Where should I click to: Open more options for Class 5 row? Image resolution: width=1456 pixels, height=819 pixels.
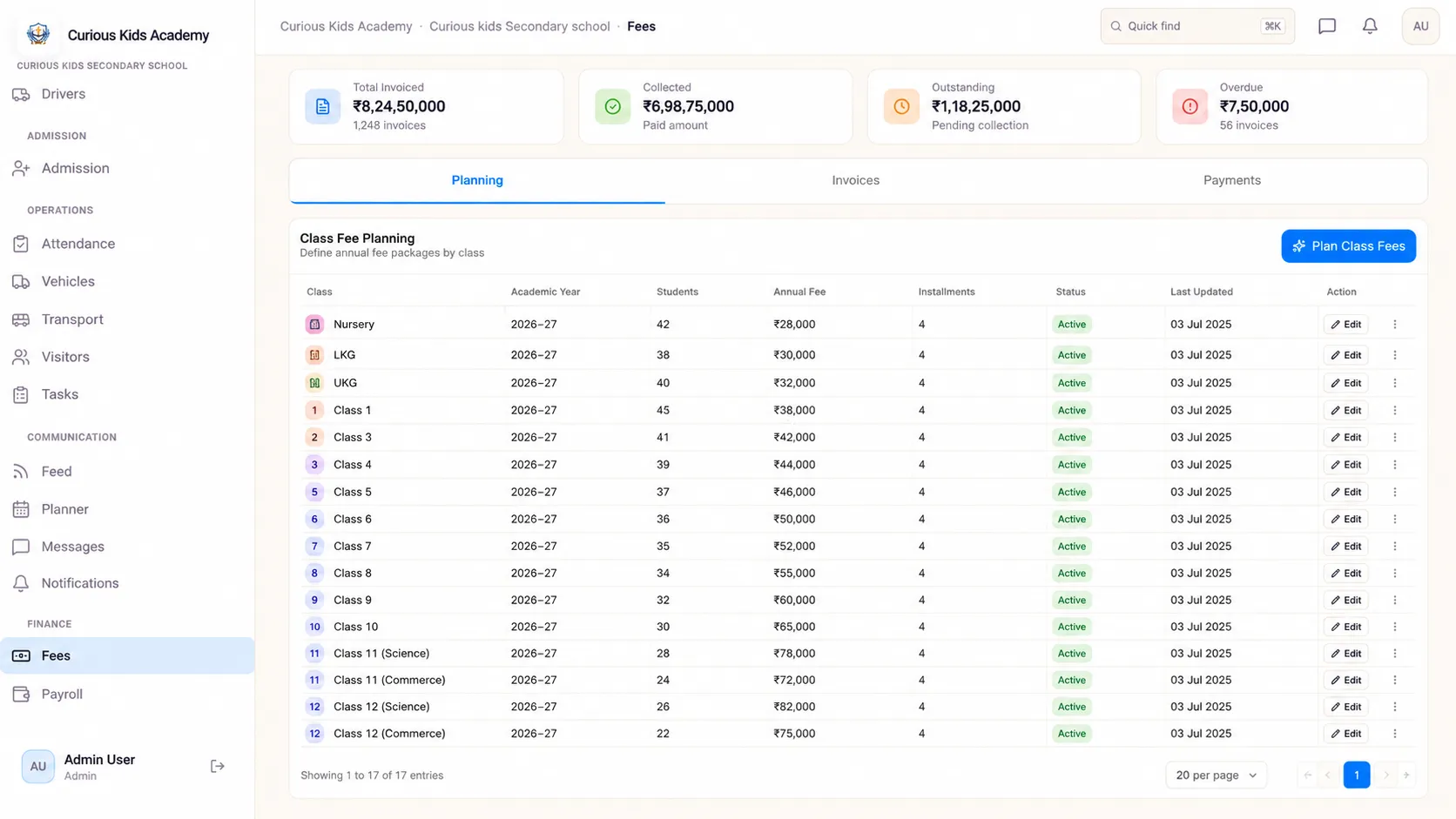[x=1394, y=492]
